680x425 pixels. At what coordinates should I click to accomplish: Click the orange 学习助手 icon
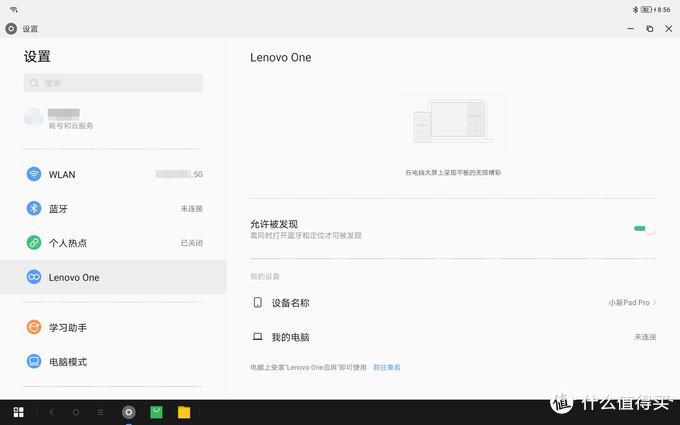(x=34, y=327)
